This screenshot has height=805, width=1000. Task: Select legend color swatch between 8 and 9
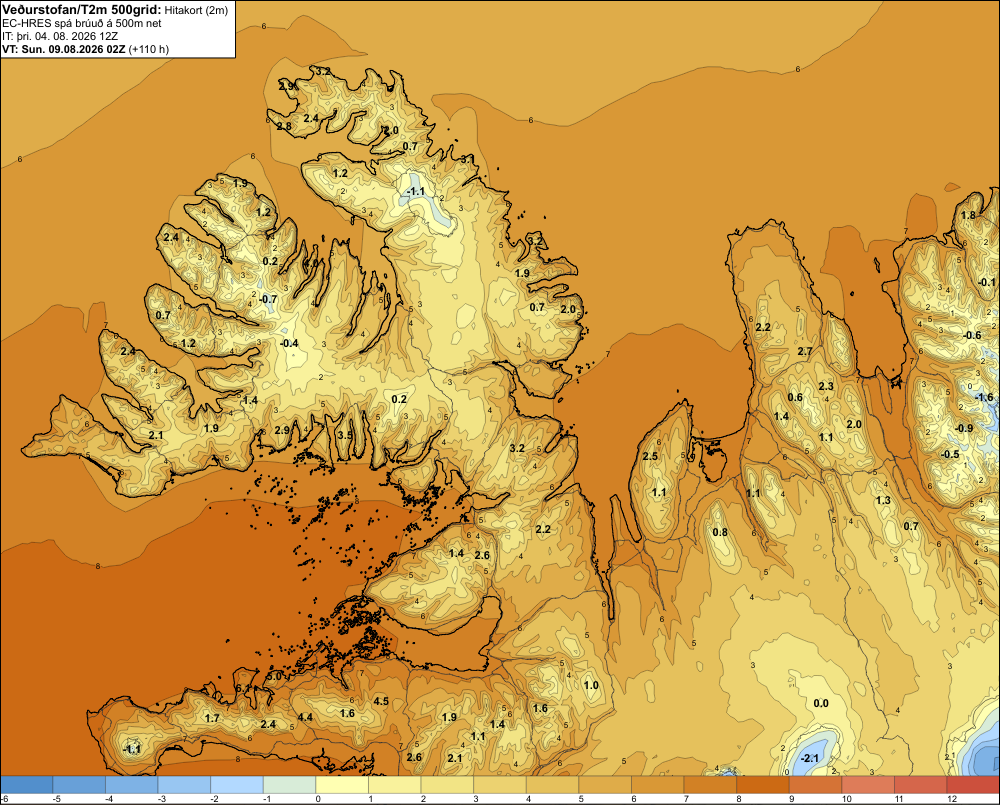tap(763, 785)
